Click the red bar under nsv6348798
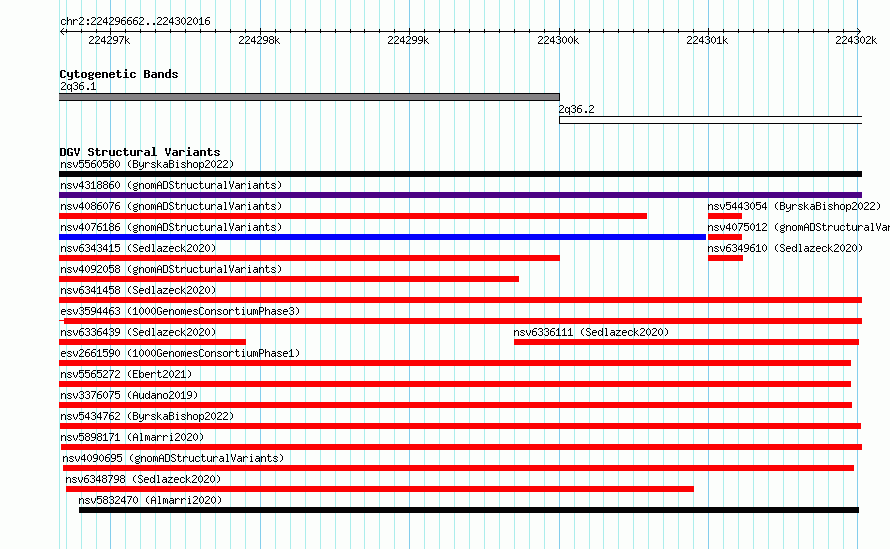Viewport: 890px width, 549px height. click(x=380, y=489)
